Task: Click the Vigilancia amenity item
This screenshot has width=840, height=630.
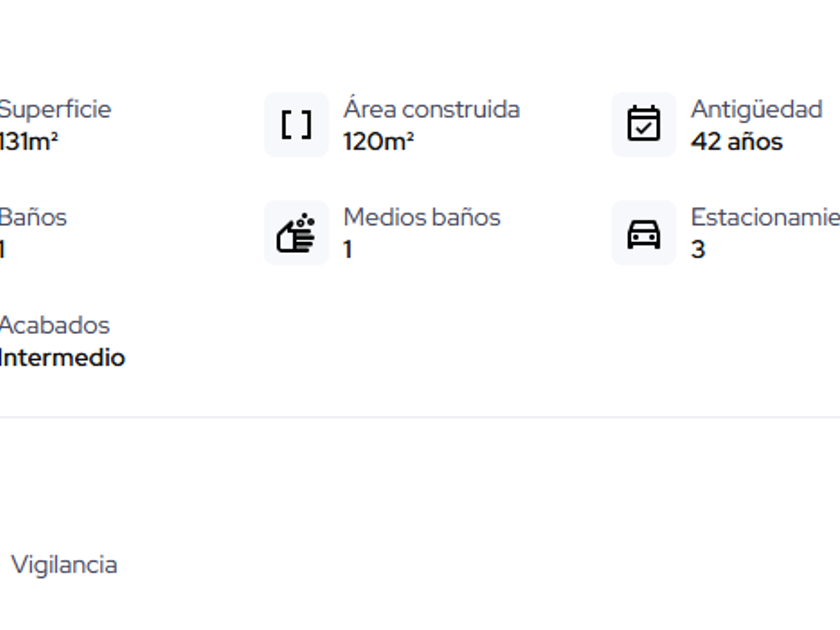Action: (64, 565)
